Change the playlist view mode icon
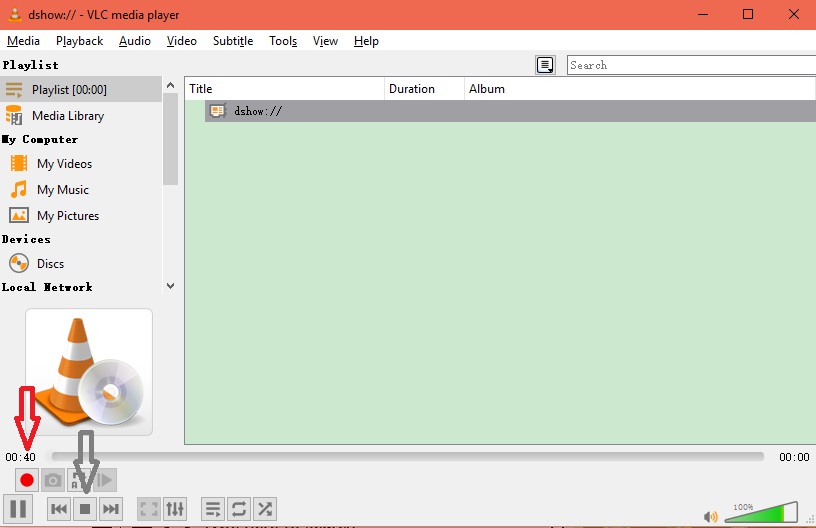 [x=545, y=65]
